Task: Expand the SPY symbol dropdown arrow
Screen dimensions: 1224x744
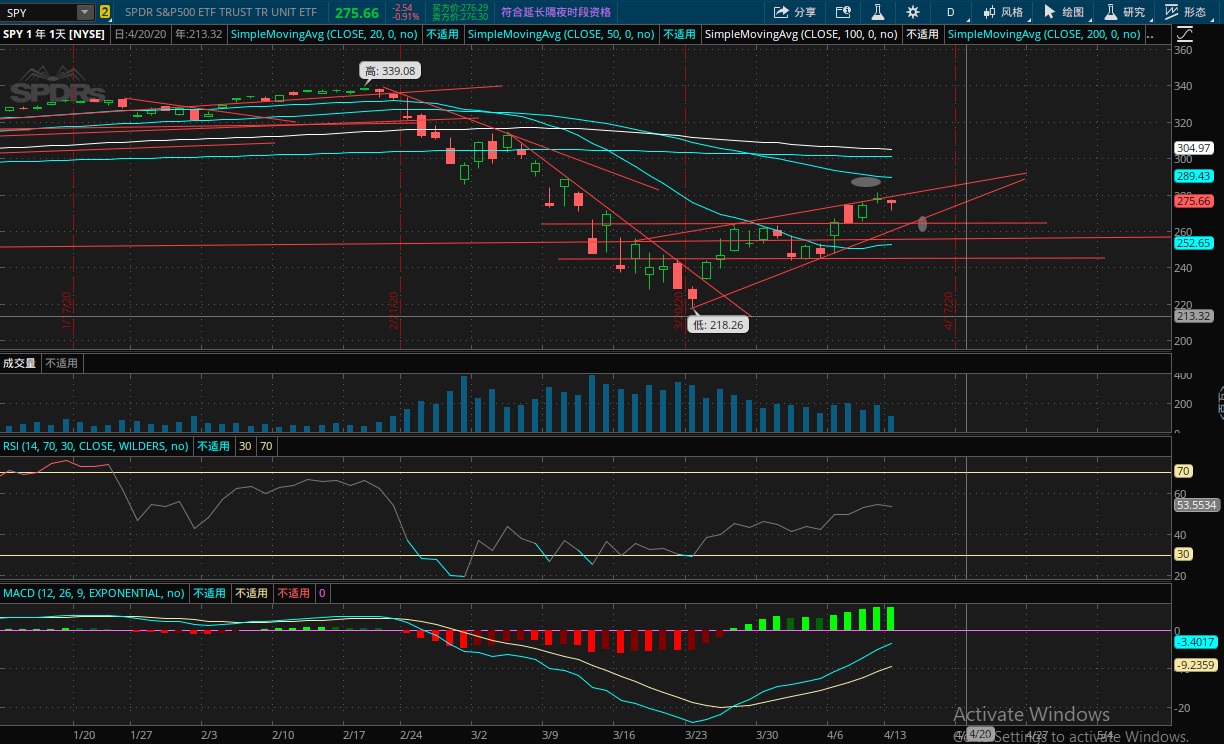Action: click(85, 12)
